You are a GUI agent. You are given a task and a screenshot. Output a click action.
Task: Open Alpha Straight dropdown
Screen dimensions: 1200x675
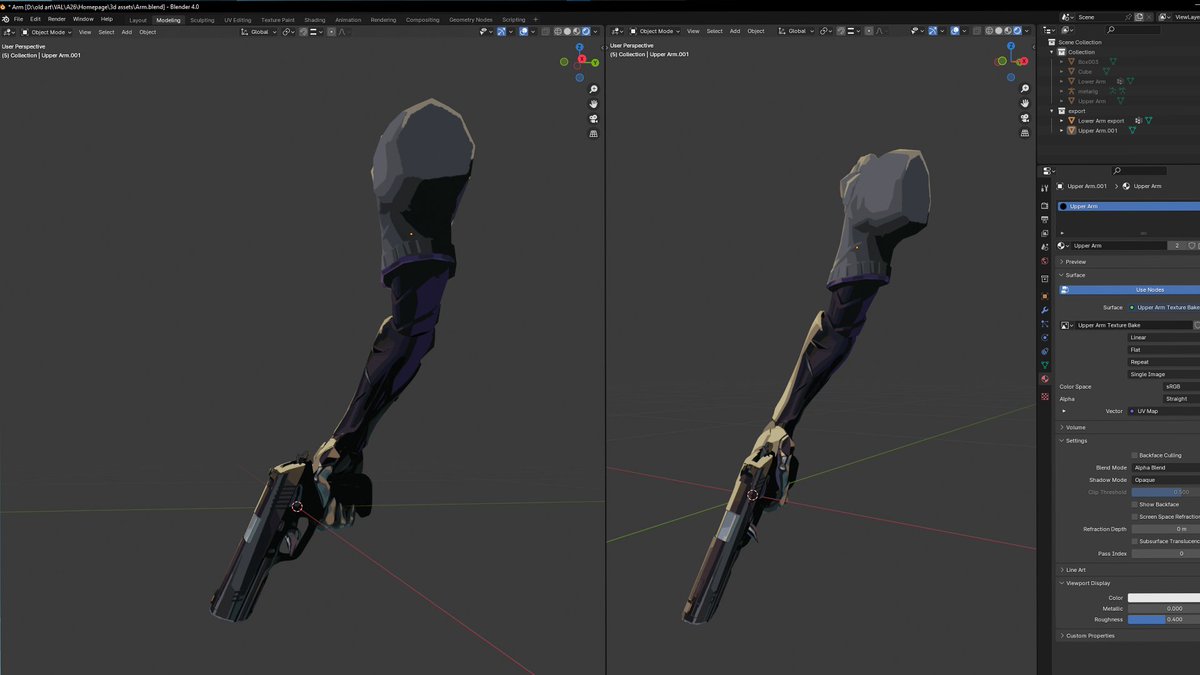1182,398
